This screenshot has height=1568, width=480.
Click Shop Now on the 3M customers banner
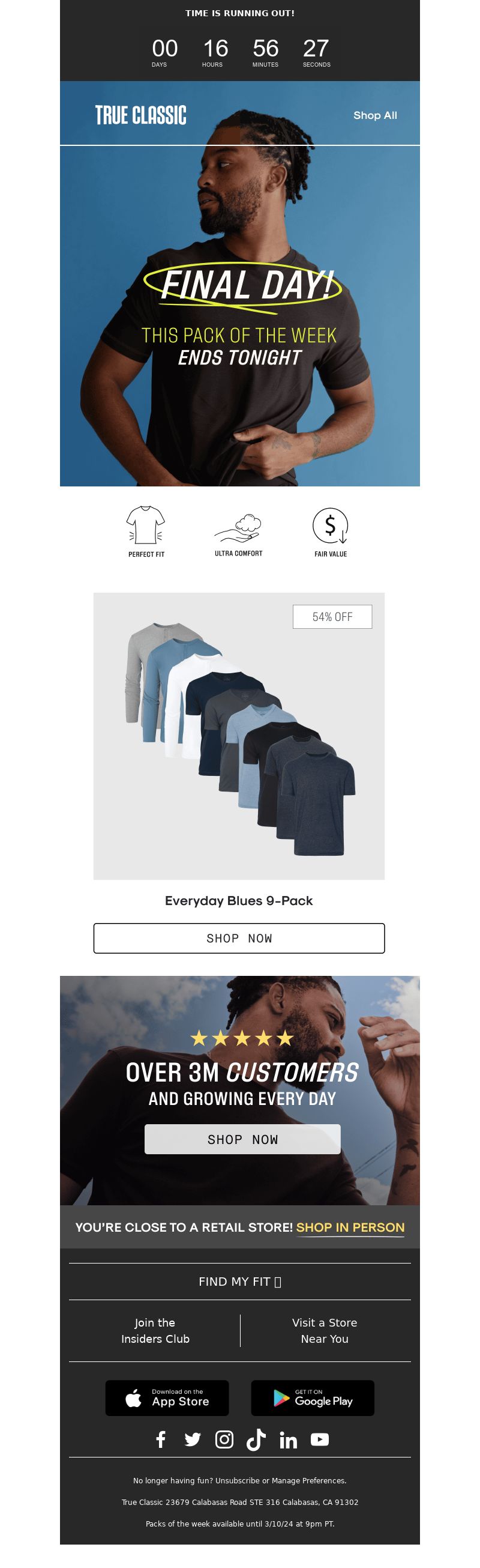(242, 1139)
